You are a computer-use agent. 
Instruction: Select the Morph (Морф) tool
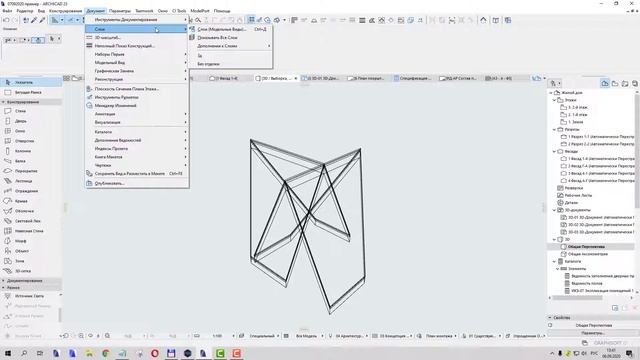tap(31, 241)
